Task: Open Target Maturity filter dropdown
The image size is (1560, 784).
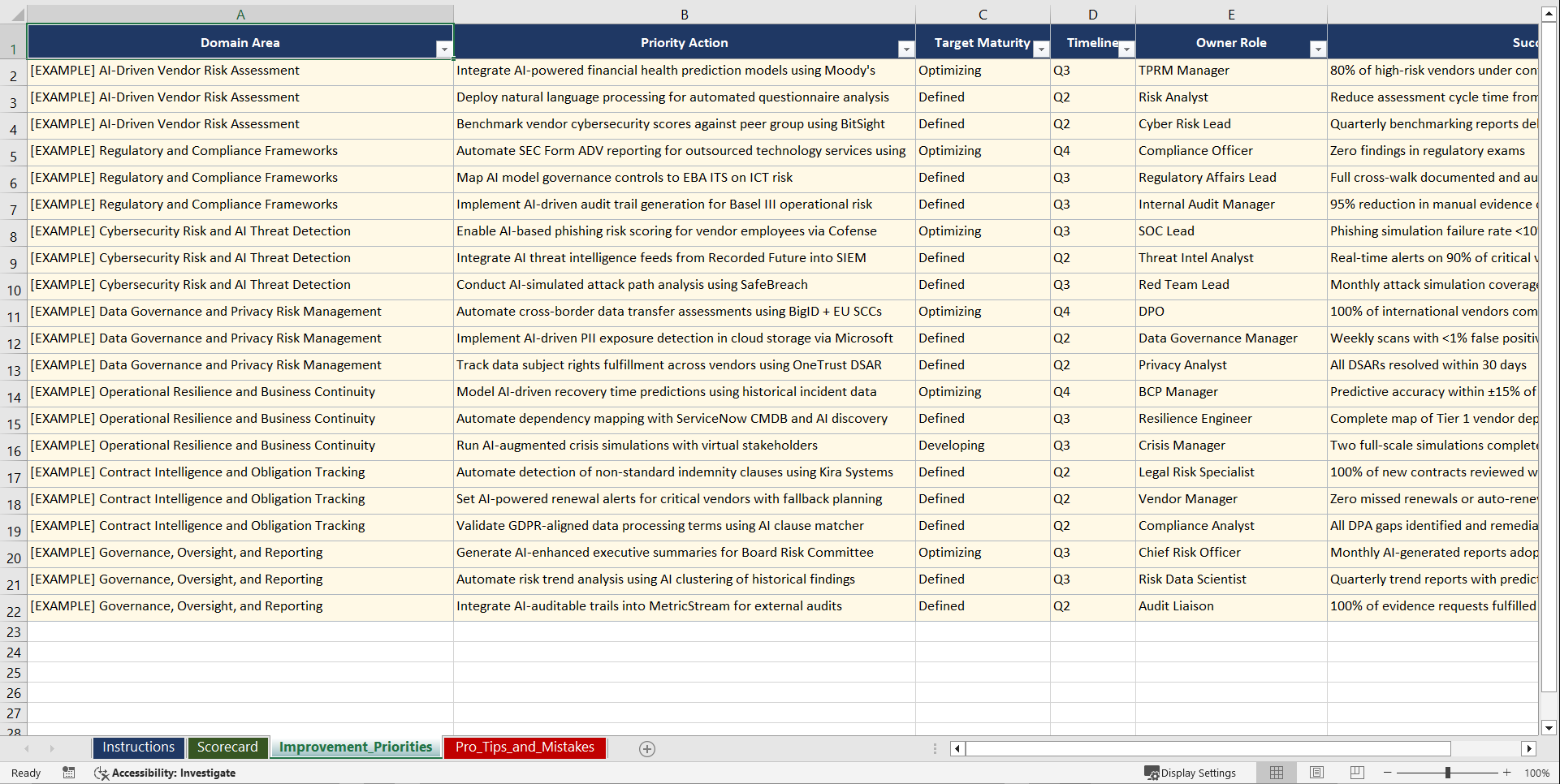Action: [1041, 50]
